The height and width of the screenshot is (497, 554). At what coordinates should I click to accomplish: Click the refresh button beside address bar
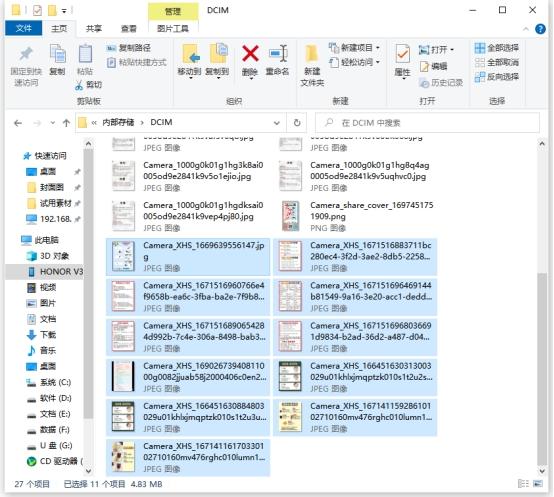pyautogui.click(x=297, y=123)
